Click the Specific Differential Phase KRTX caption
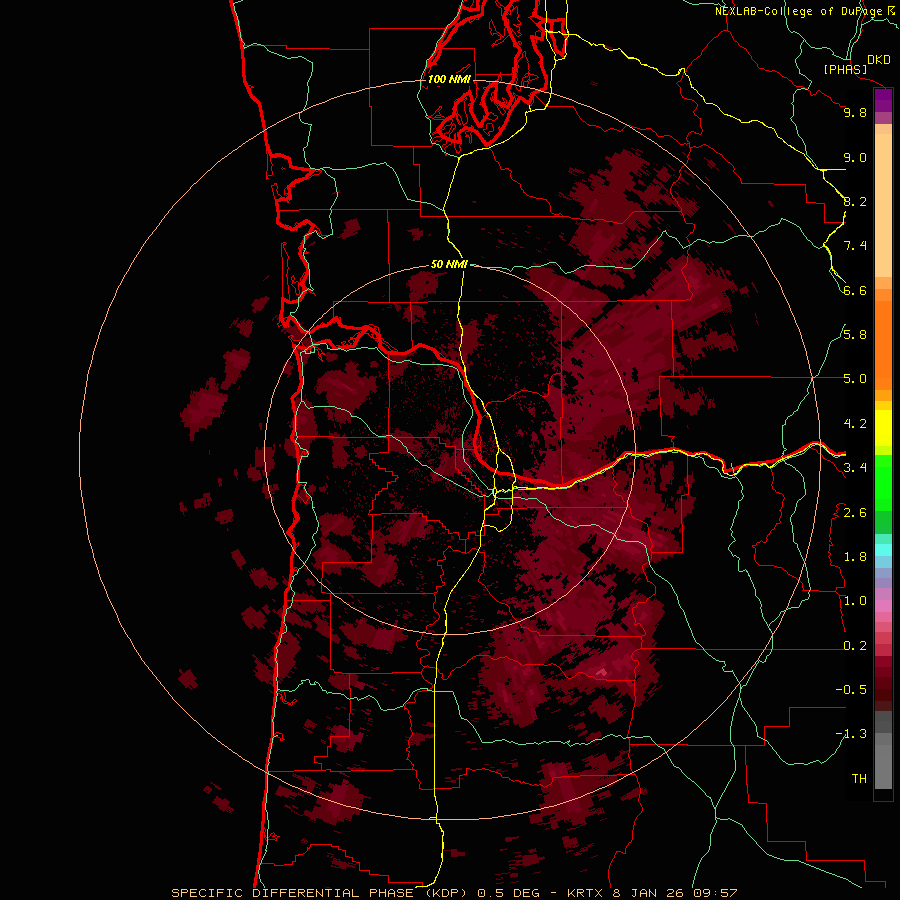This screenshot has height=900, width=900. click(x=454, y=893)
